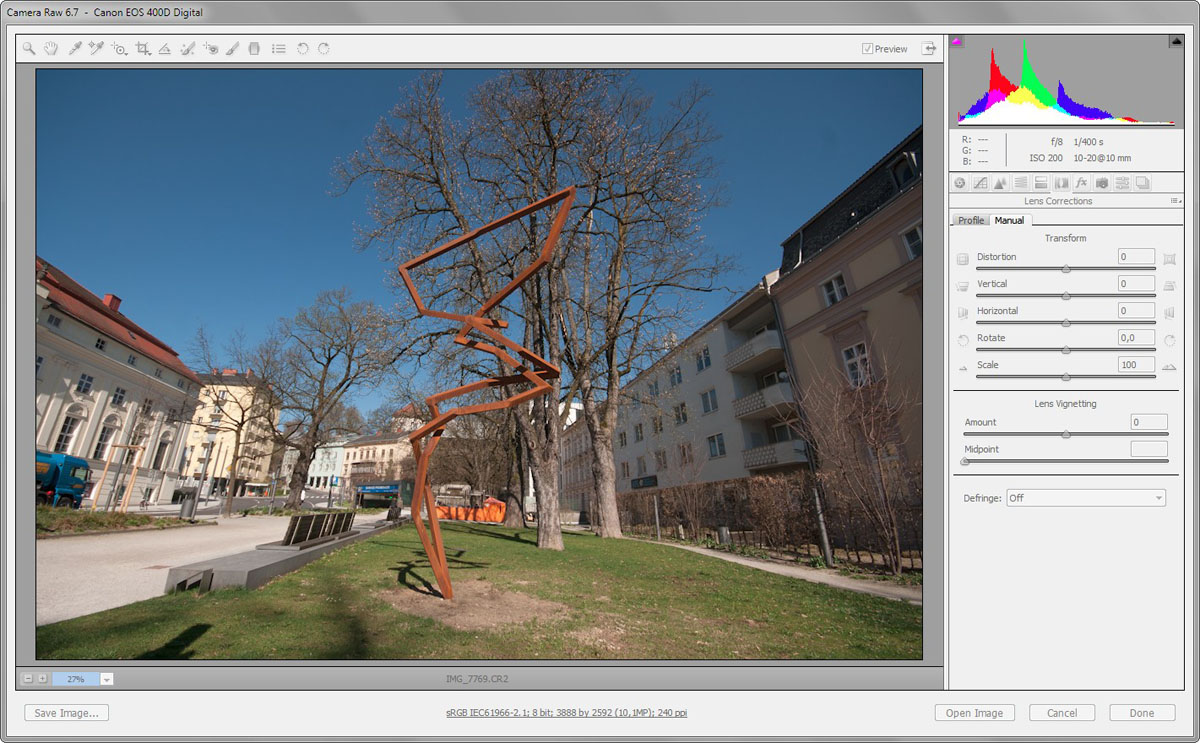This screenshot has height=743, width=1200.
Task: Click the Open Image button
Action: 974,713
